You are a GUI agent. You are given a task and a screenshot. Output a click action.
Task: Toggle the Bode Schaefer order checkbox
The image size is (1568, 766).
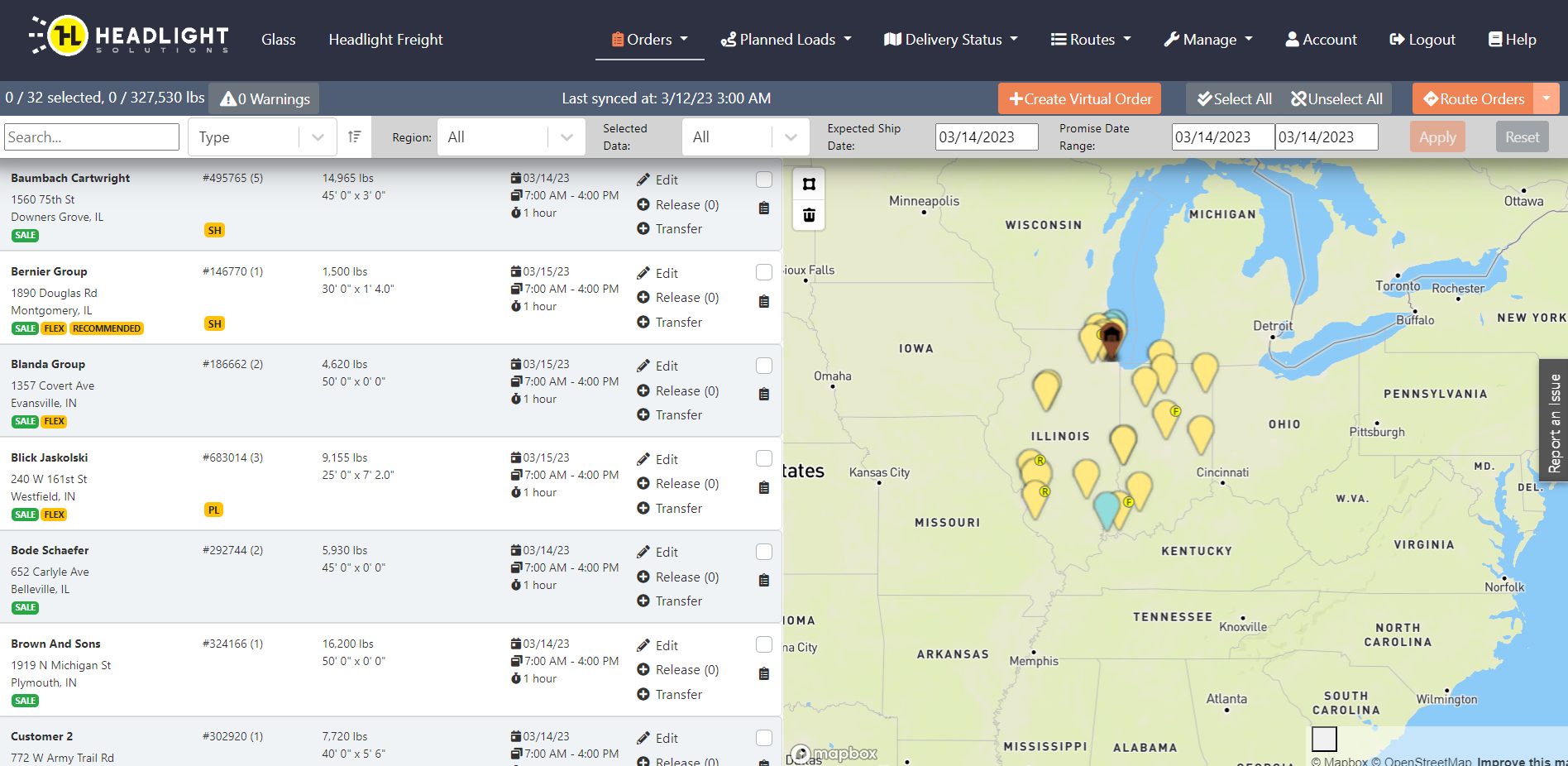(x=764, y=552)
